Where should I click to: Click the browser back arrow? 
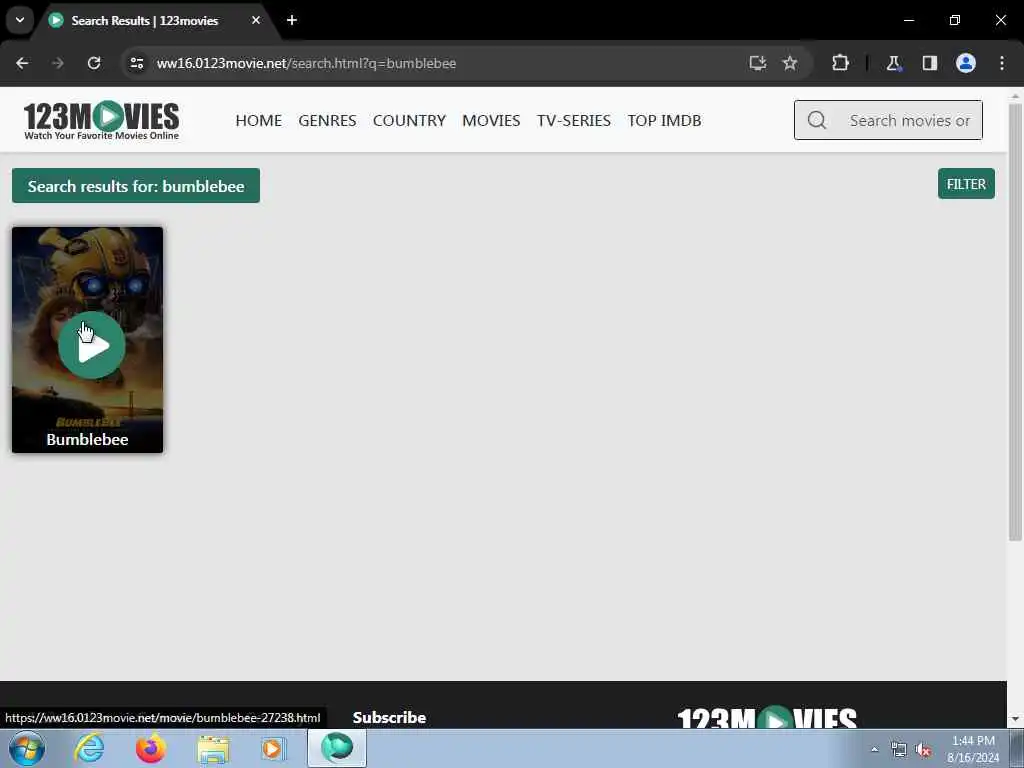click(x=22, y=63)
